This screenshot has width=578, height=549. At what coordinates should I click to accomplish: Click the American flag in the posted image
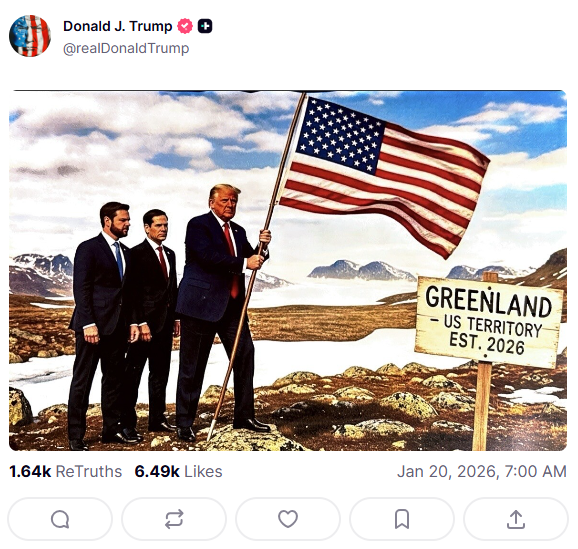[383, 173]
